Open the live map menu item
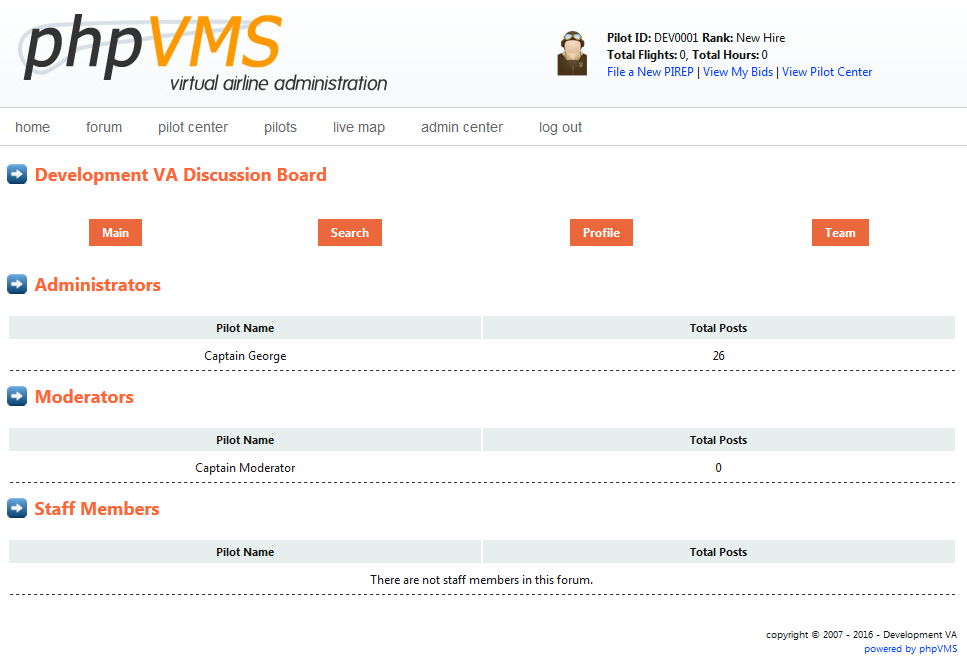This screenshot has height=663, width=967. (359, 127)
